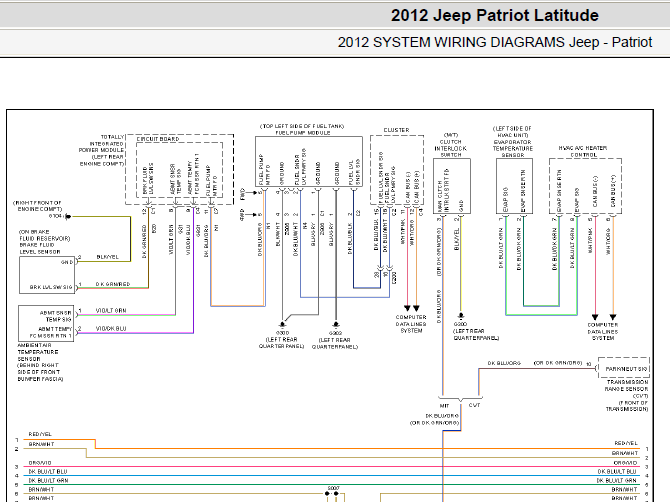
Task: Select the 'DK BLU/LT GRN' label at left of line 5
Action: (48, 481)
